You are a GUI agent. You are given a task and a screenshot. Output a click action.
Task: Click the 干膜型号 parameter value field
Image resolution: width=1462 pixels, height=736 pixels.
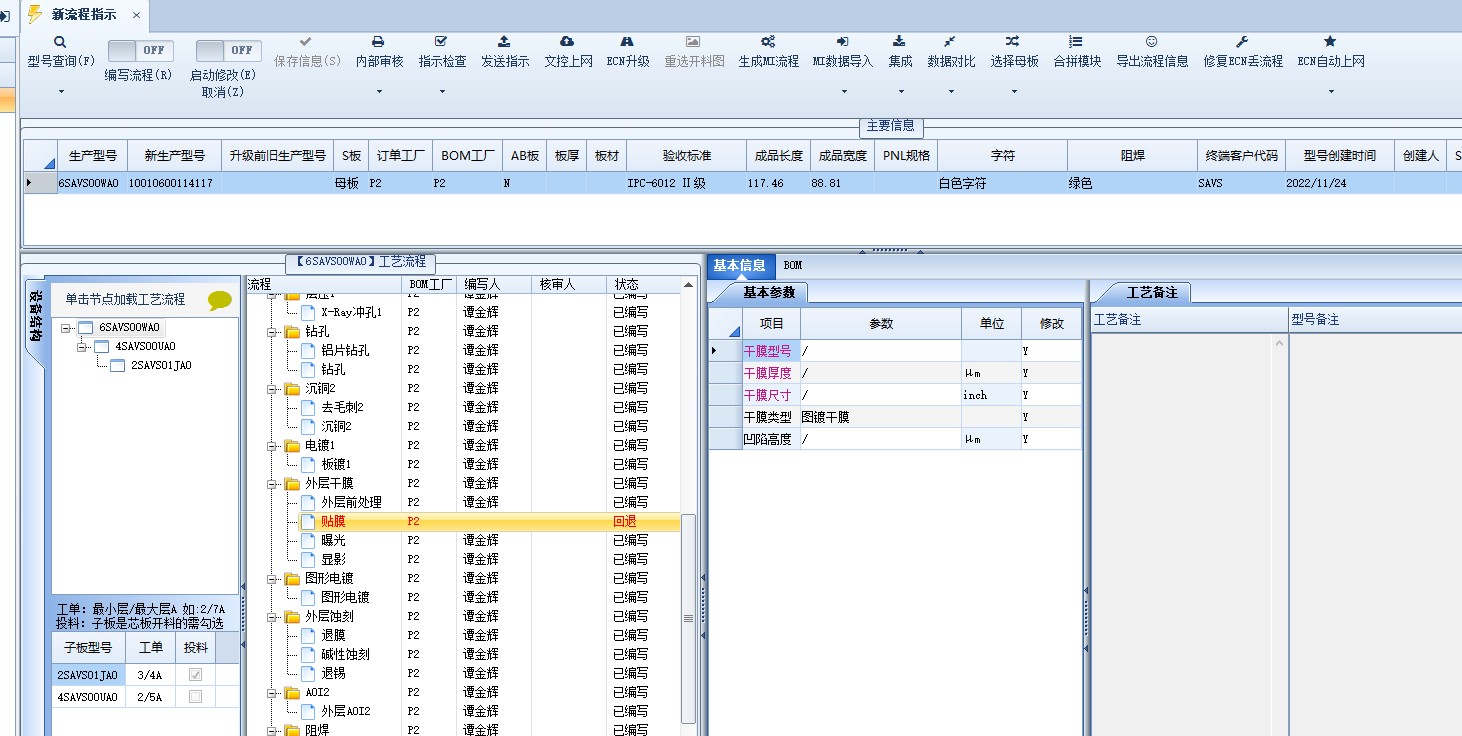pyautogui.click(x=880, y=351)
